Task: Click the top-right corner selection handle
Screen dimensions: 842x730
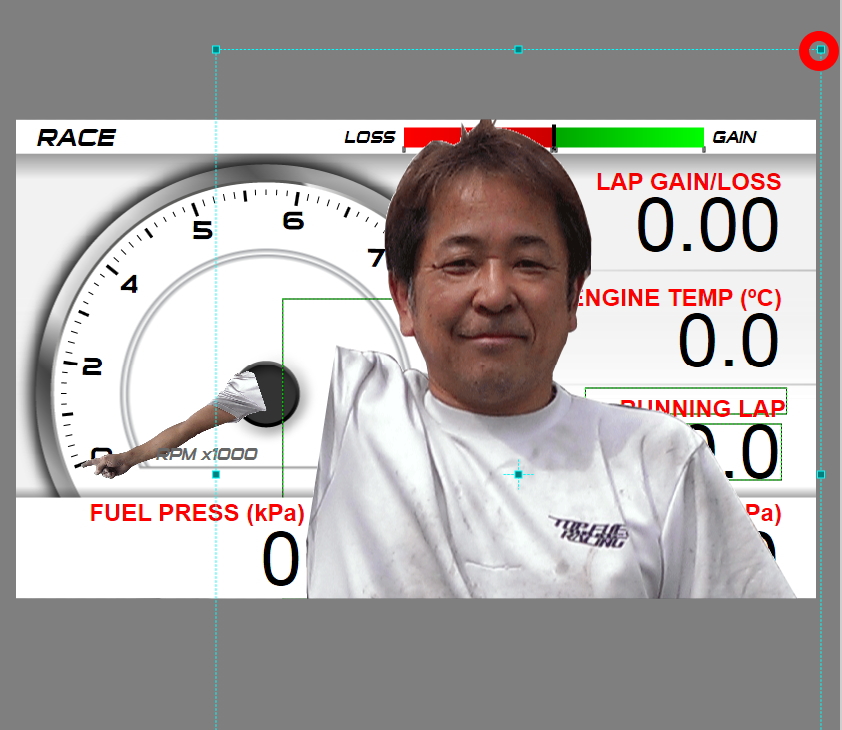Action: pos(821,50)
